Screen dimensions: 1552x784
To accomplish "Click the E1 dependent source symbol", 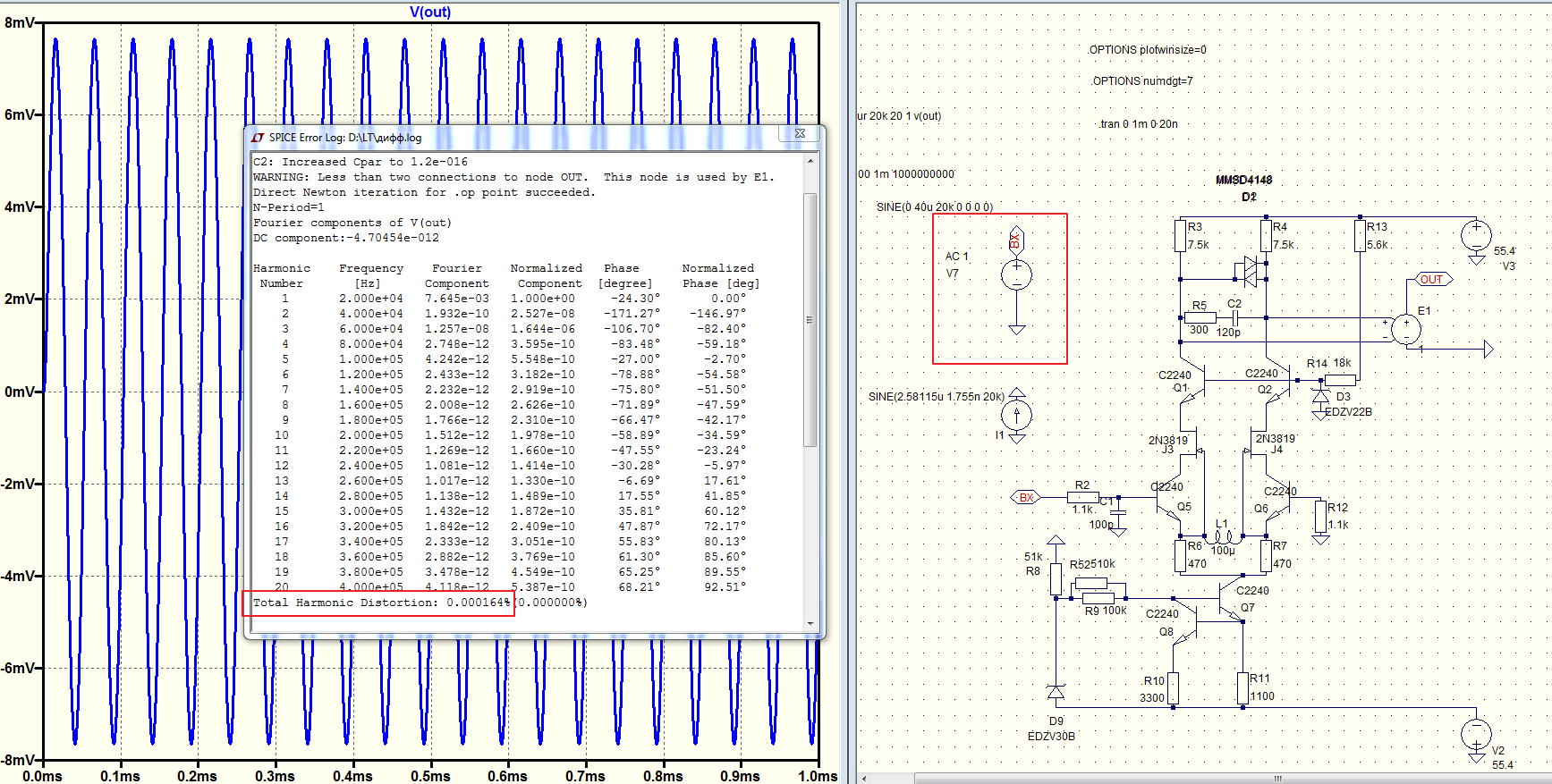I will click(x=1405, y=328).
